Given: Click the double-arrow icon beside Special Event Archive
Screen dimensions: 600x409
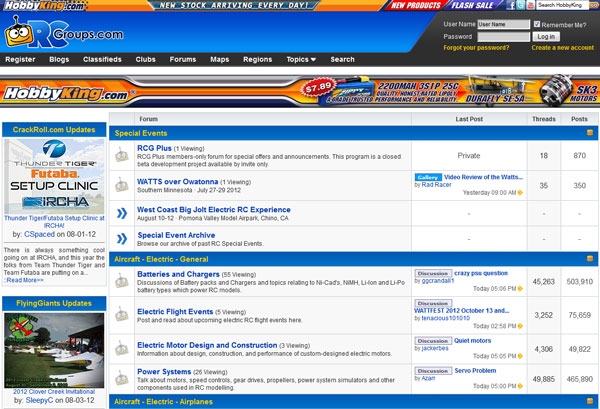Looking at the screenshot, I should click(122, 239).
